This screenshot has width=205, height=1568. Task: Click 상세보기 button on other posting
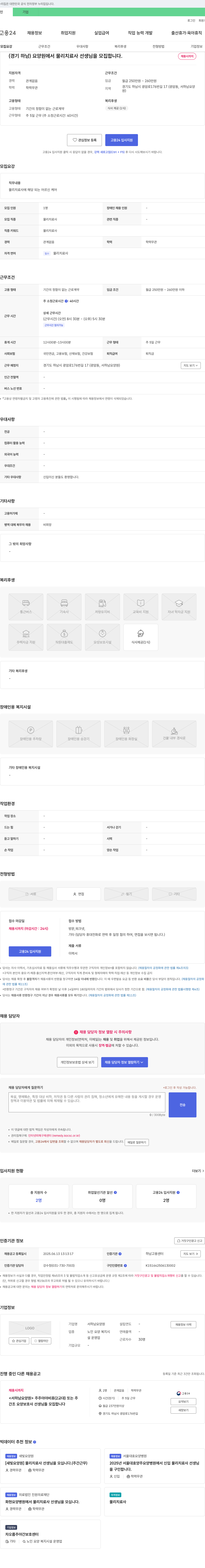point(183,1402)
